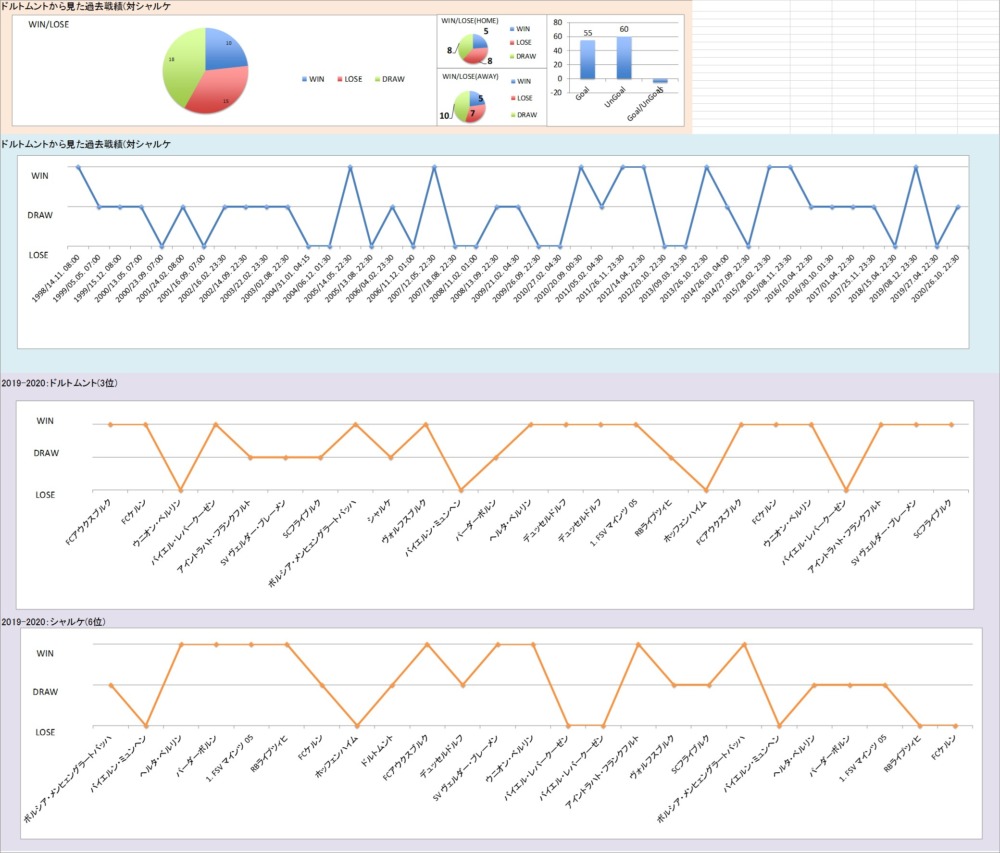Click the date label "2019/08.12. 23:30"
The image size is (1000, 853).
coord(893,279)
